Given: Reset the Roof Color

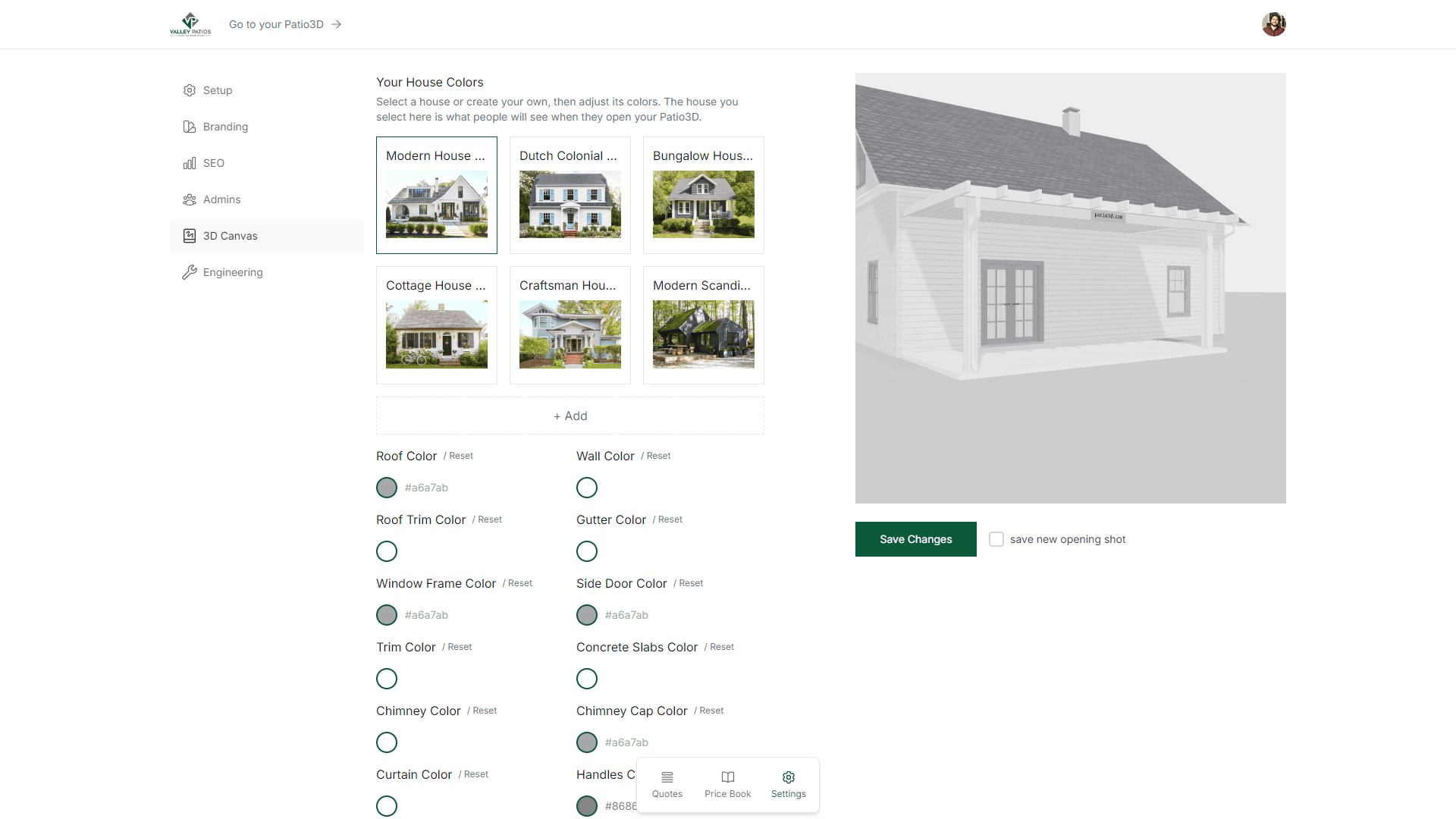Looking at the screenshot, I should pyautogui.click(x=461, y=456).
